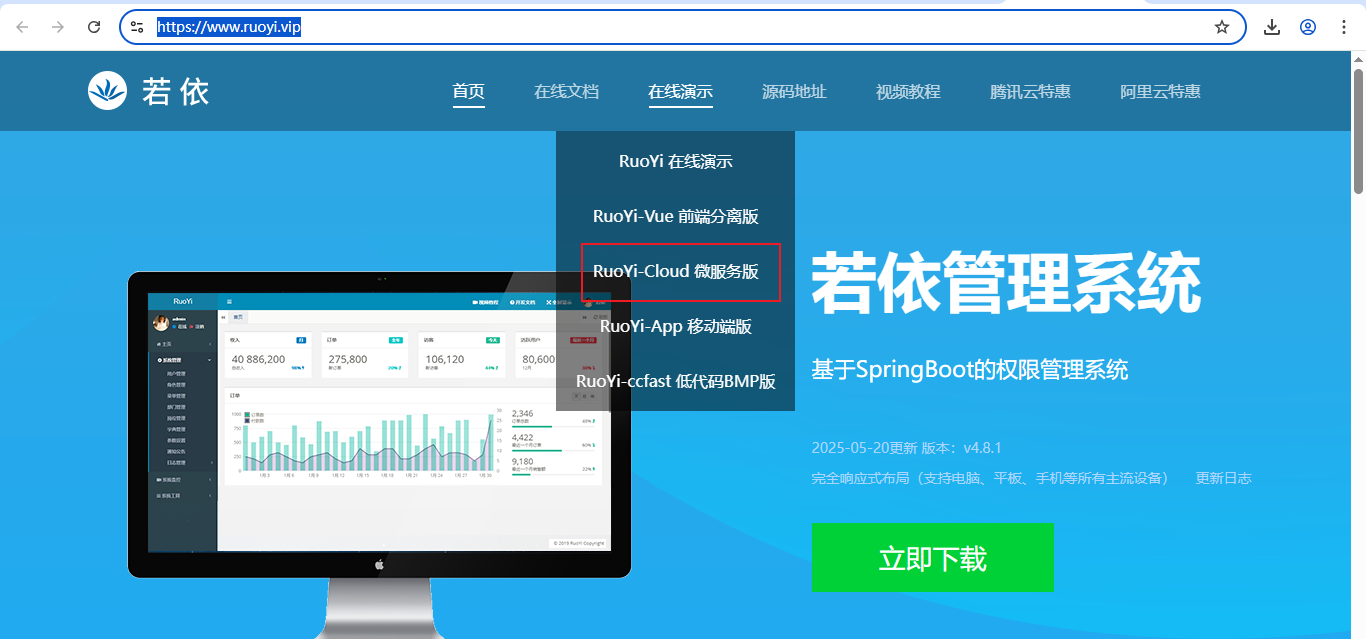The height and width of the screenshot is (639, 1366).
Task: Select RuoYi-App 移动端版 entry
Action: pyautogui.click(x=676, y=326)
